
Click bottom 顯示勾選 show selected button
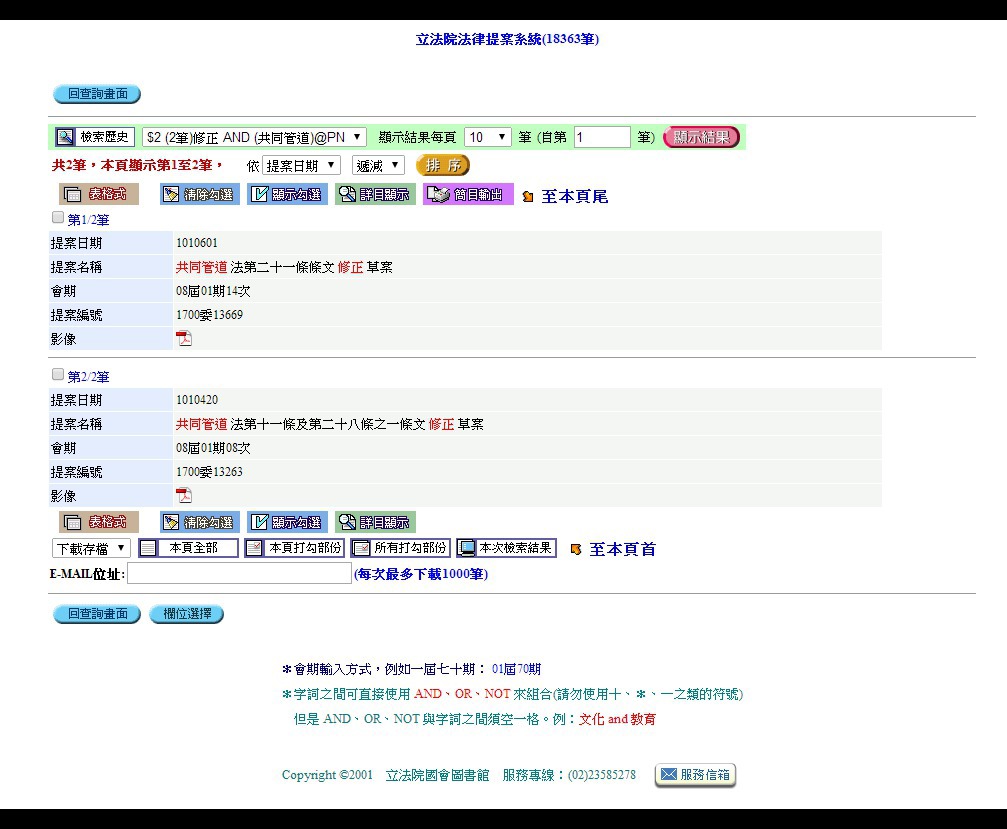288,522
